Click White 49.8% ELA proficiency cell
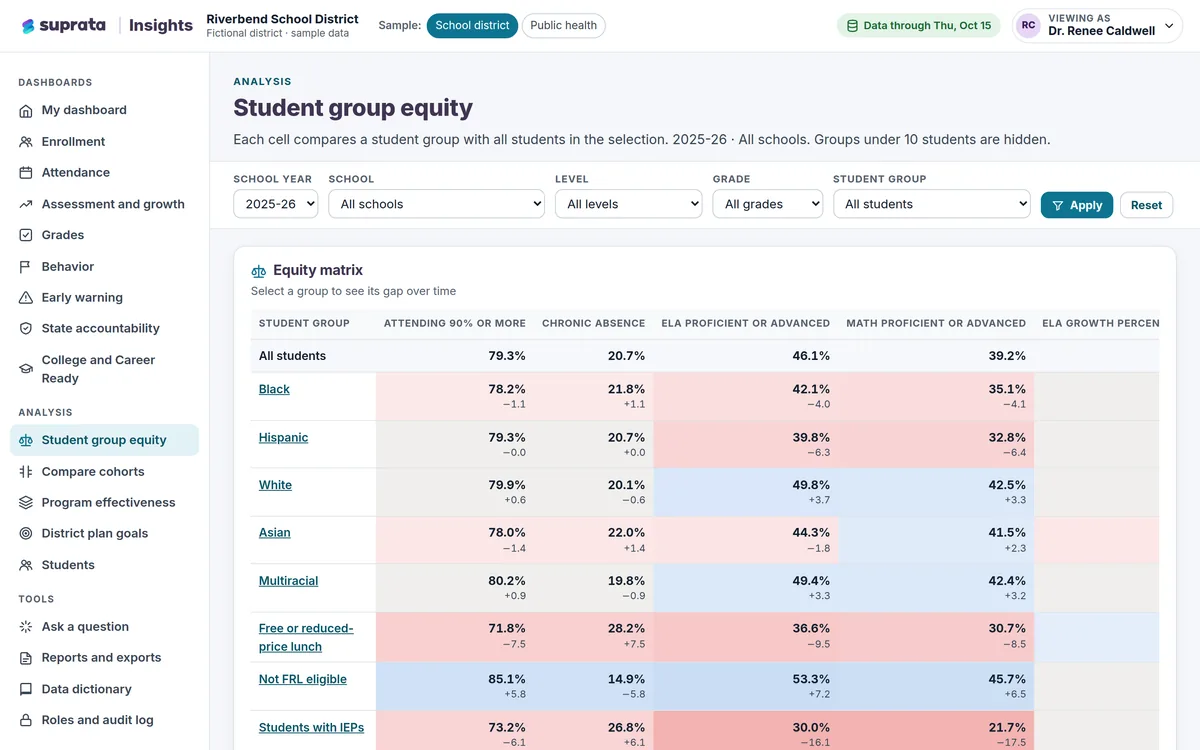This screenshot has height=750, width=1200. click(x=745, y=492)
